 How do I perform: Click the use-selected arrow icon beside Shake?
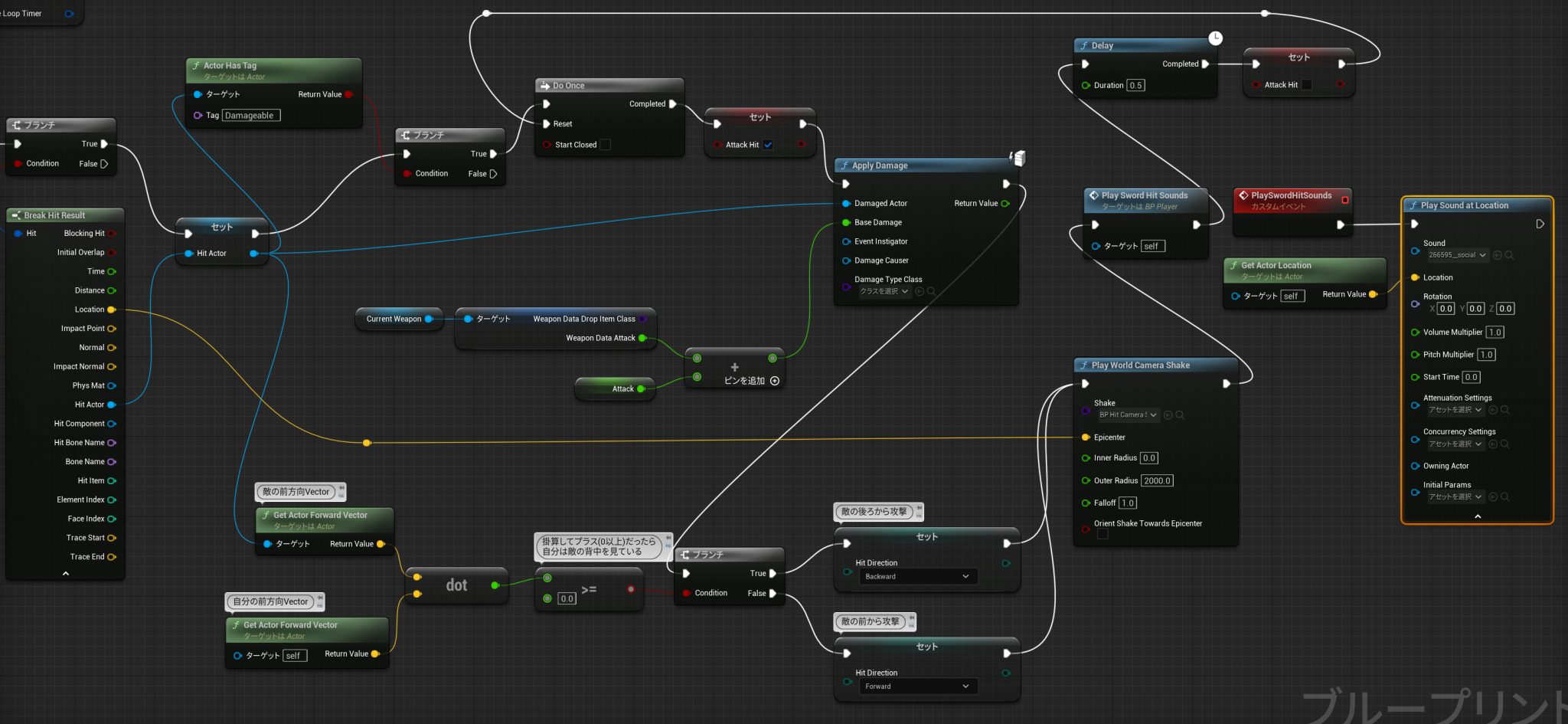1168,415
